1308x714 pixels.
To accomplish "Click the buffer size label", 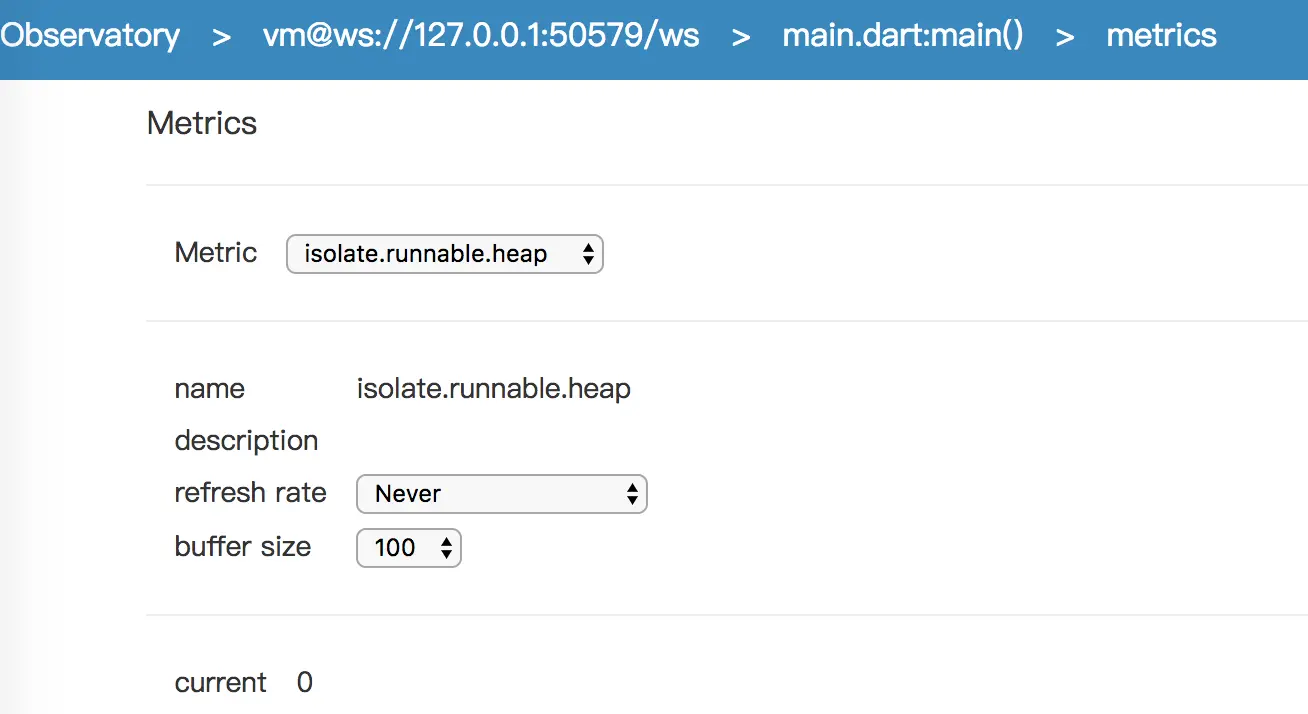I will tap(243, 547).
